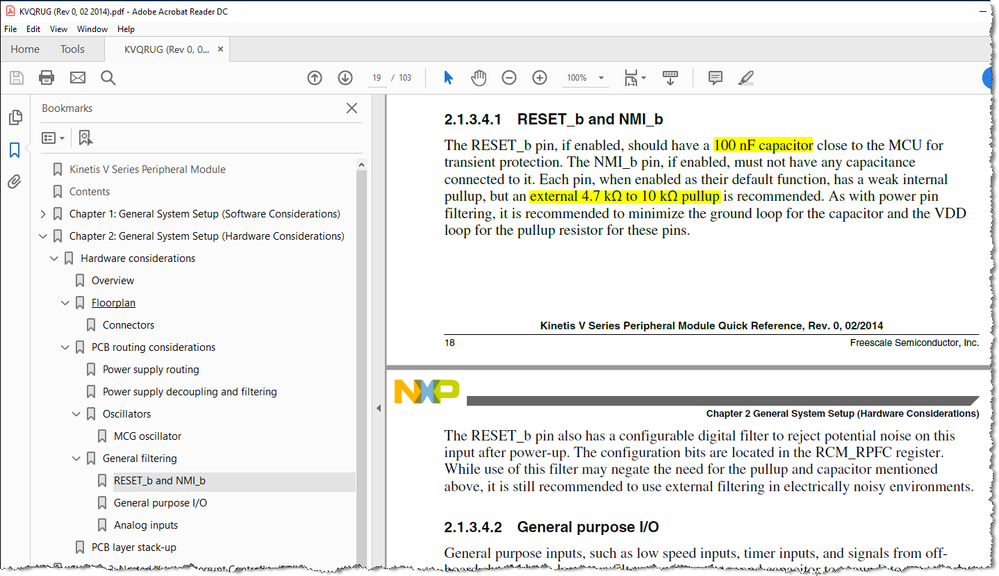Collapse the Floorplan bookmark
This screenshot has width=999, height=576.
(65, 303)
